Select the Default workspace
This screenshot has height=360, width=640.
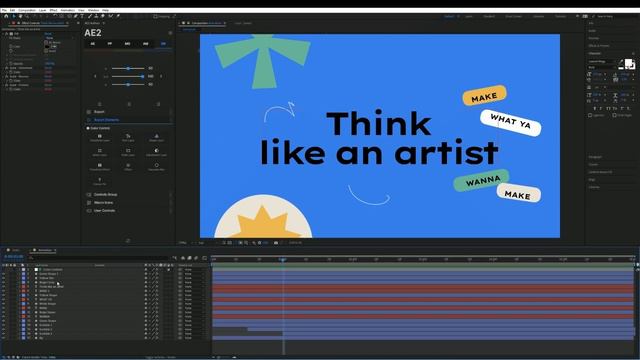449,16
